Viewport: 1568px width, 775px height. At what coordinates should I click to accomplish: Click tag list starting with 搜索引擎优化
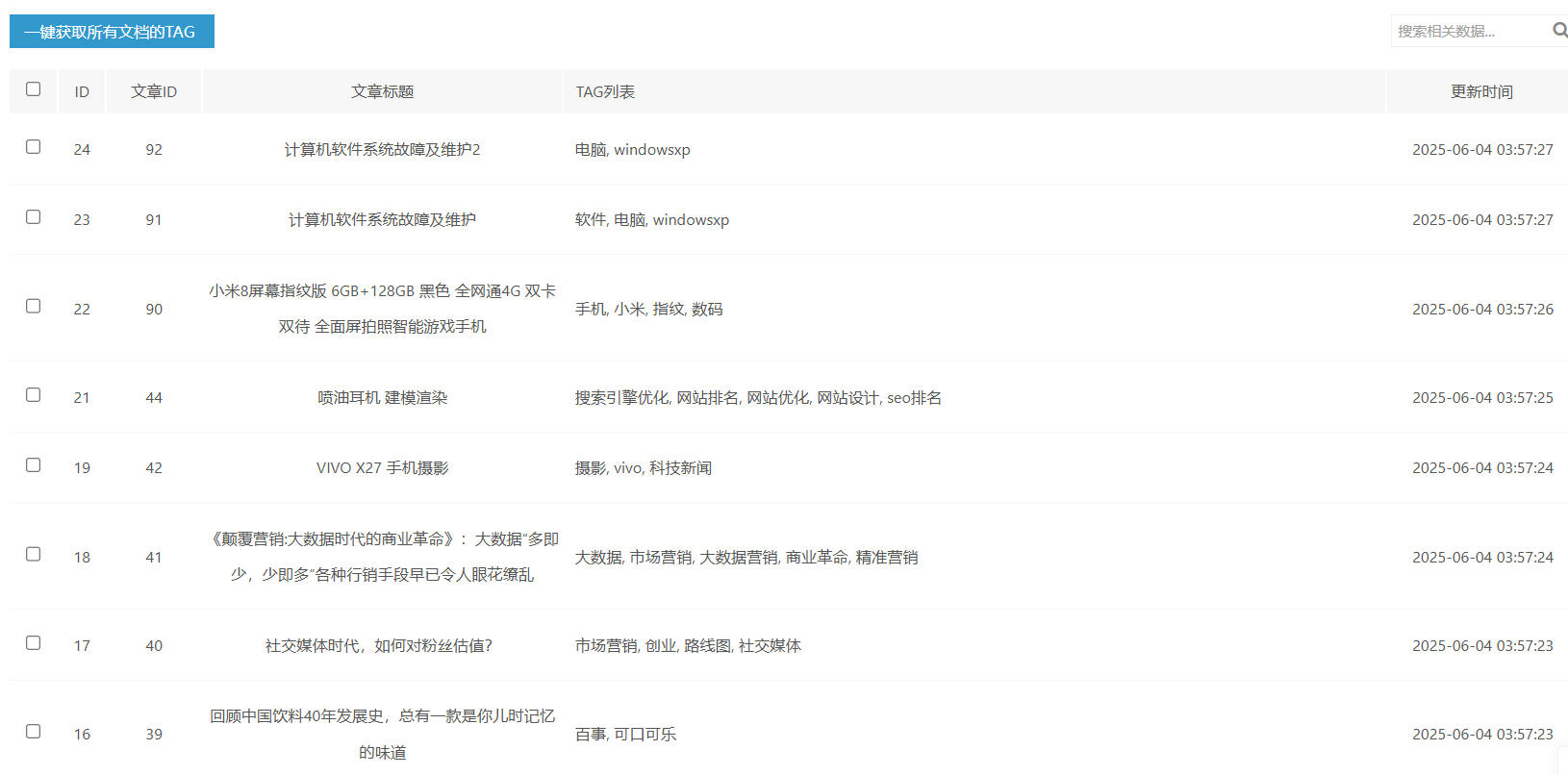[x=758, y=397]
